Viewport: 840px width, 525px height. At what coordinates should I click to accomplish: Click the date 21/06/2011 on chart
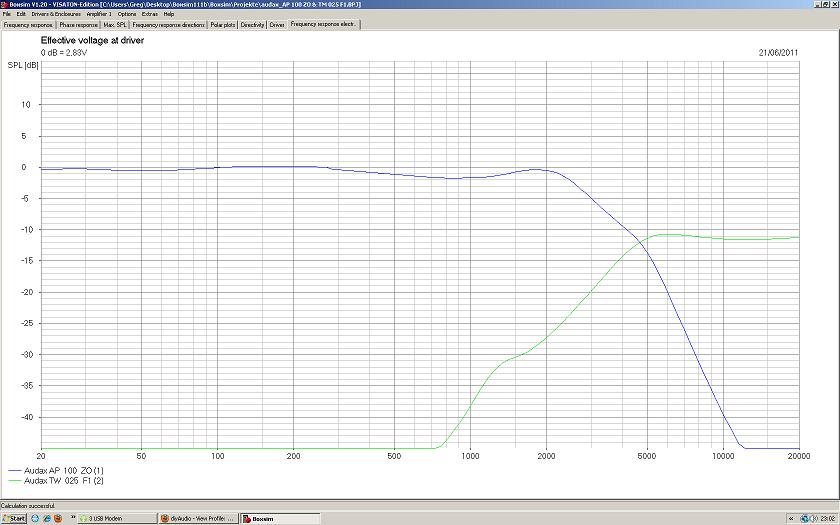click(x=778, y=52)
